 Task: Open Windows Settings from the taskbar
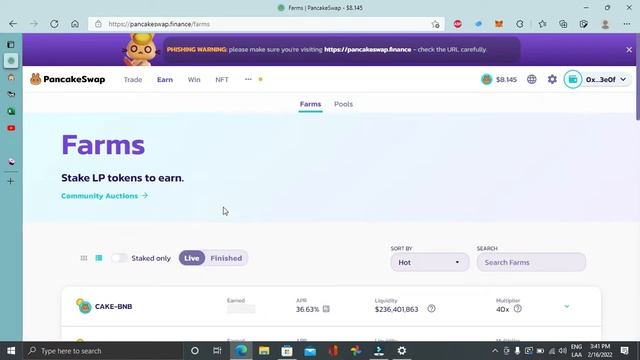pos(402,351)
